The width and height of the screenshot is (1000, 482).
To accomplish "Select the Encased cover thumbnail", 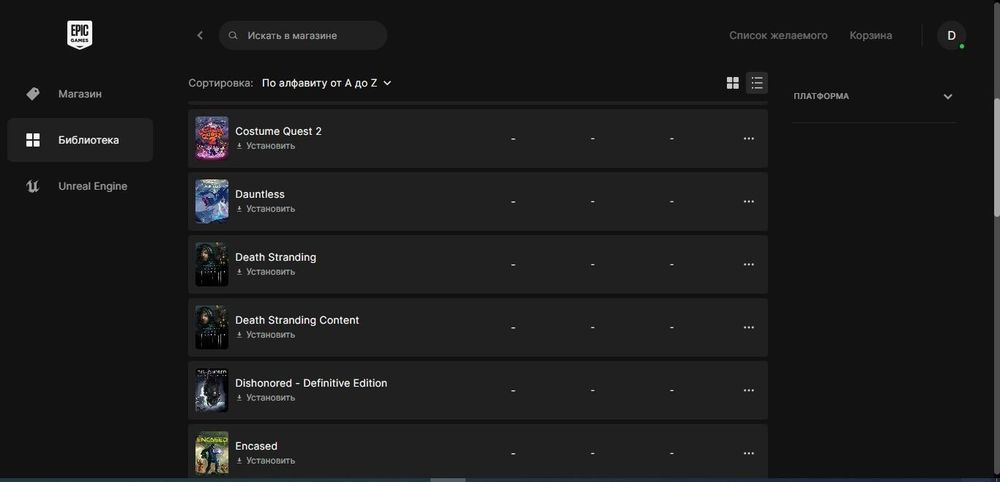I will coord(212,453).
